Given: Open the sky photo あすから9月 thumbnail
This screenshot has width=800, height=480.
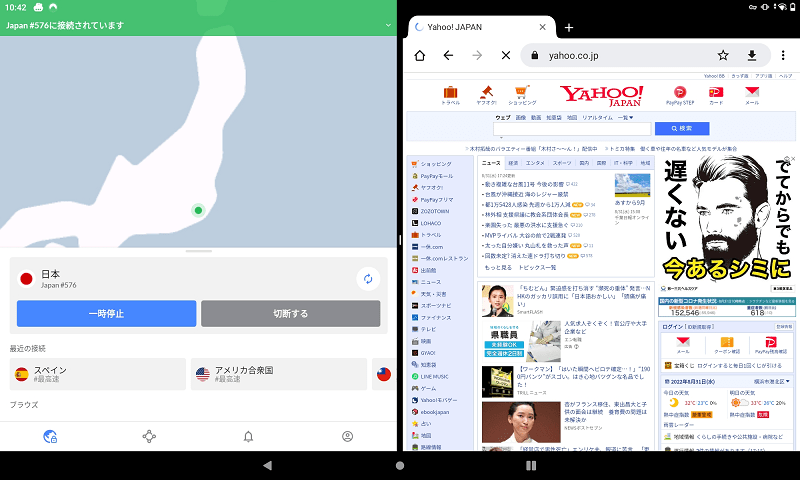Looking at the screenshot, I should point(632,185).
